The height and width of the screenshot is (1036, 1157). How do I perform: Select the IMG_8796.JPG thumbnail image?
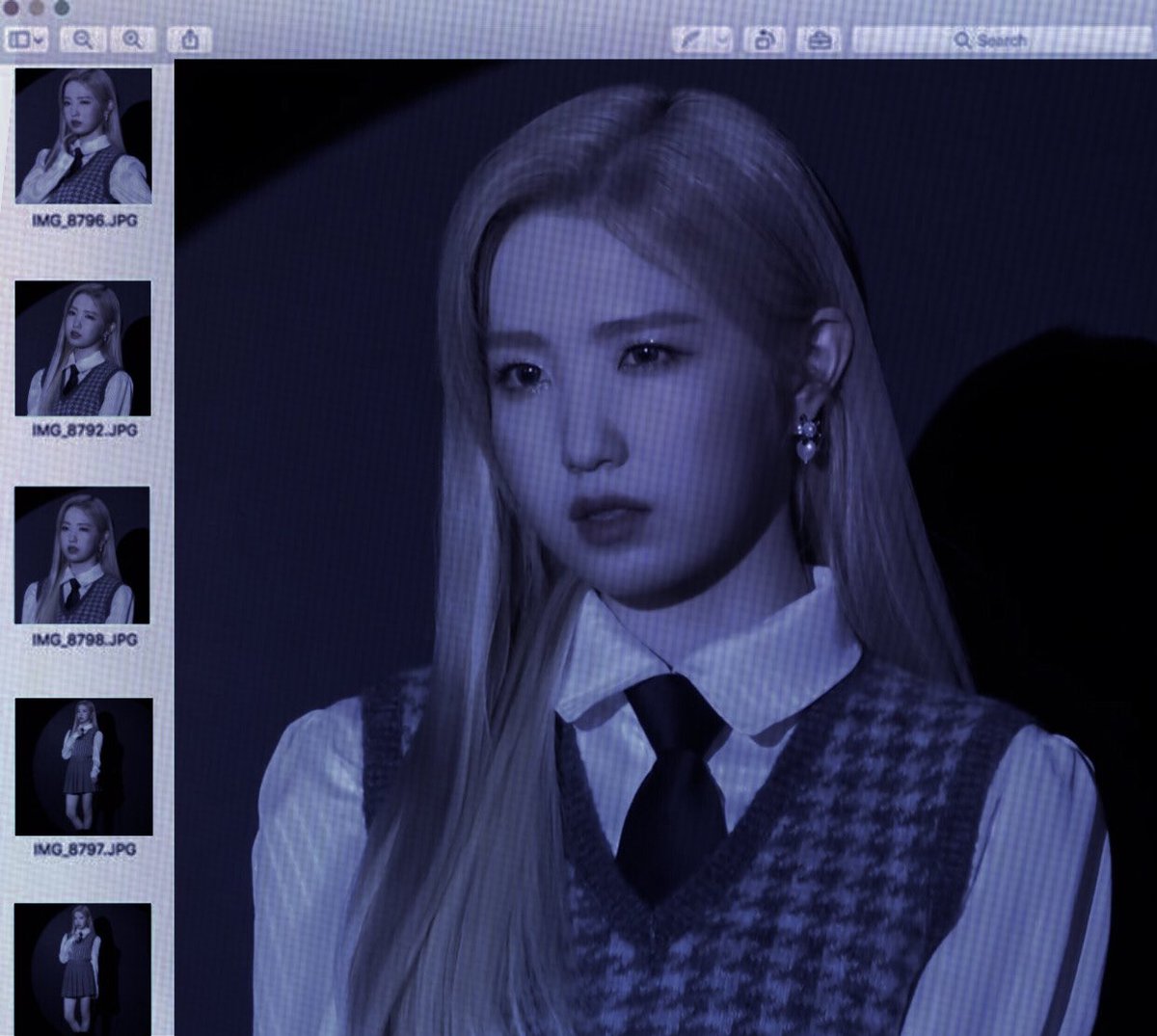coord(83,136)
